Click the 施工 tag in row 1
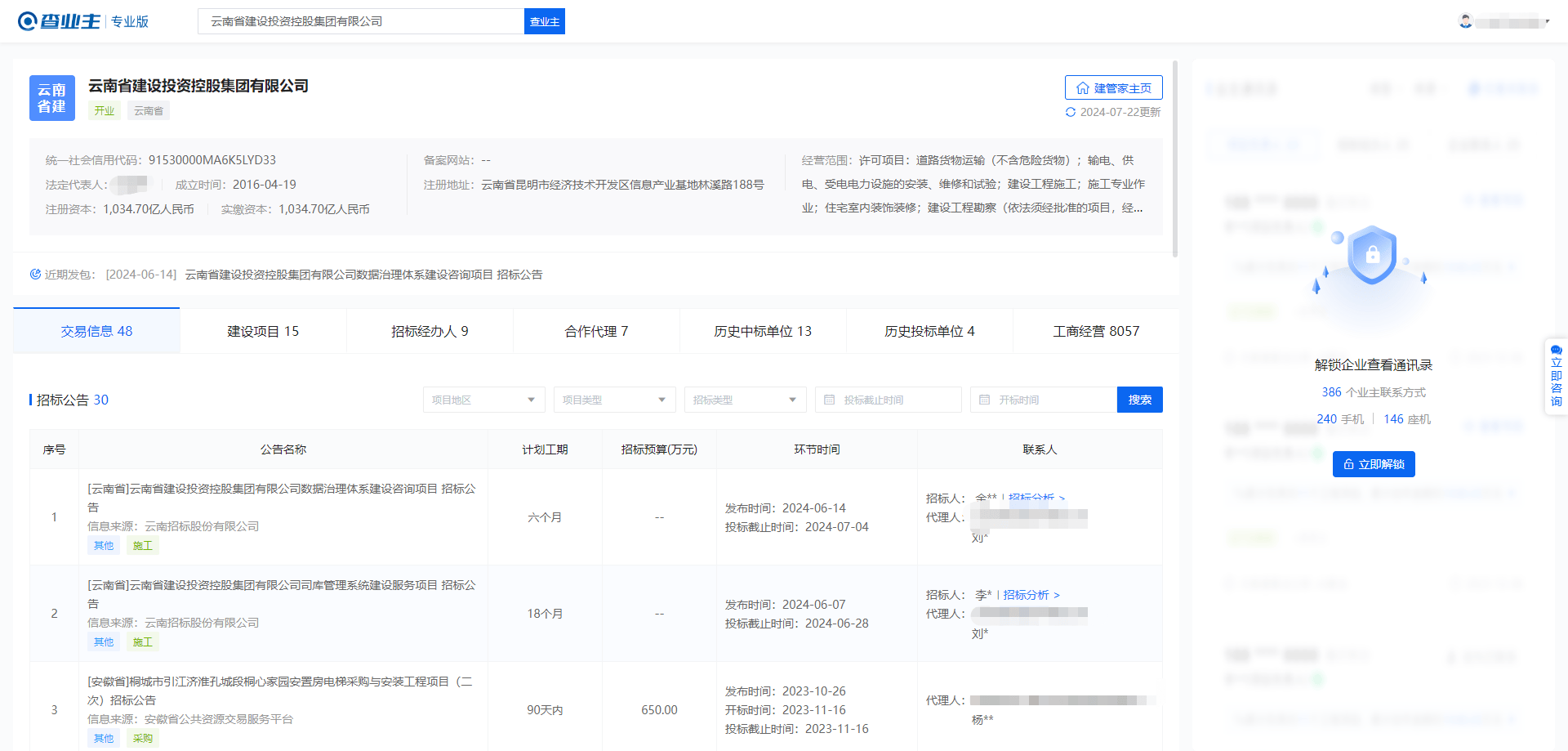This screenshot has width=1568, height=751. click(143, 546)
